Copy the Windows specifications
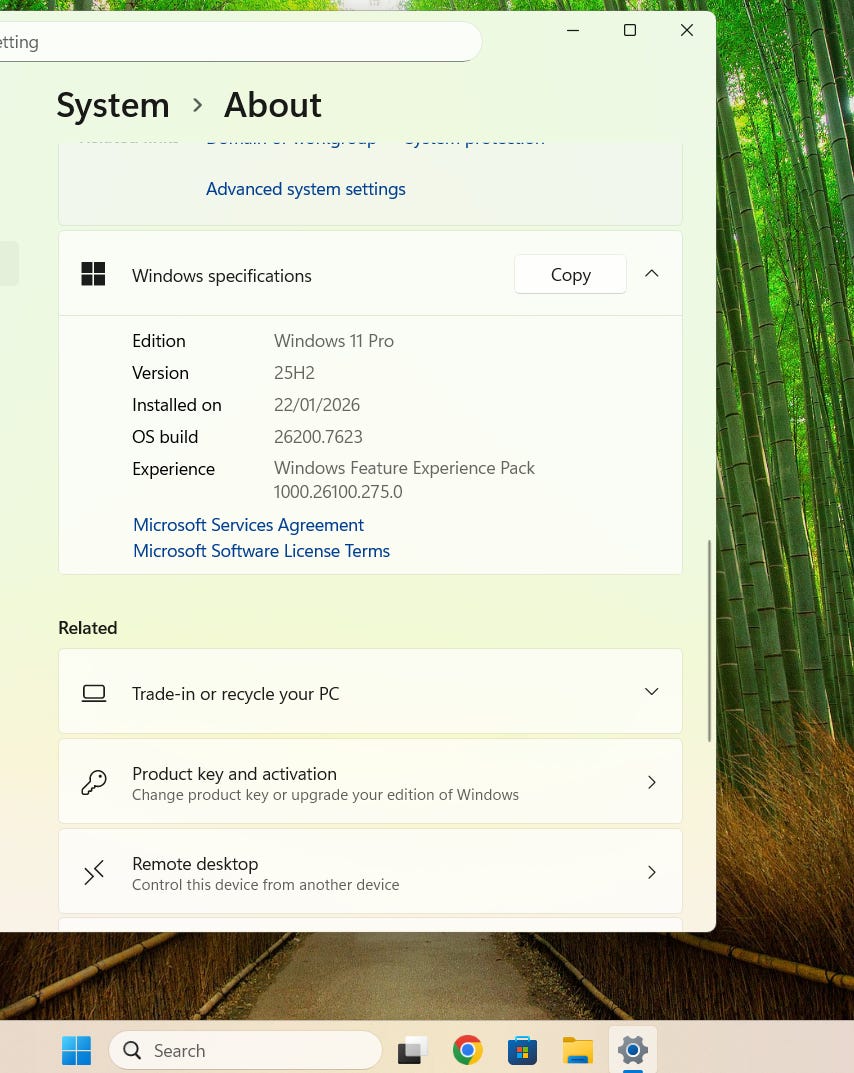Image resolution: width=854 pixels, height=1073 pixels. click(x=570, y=275)
